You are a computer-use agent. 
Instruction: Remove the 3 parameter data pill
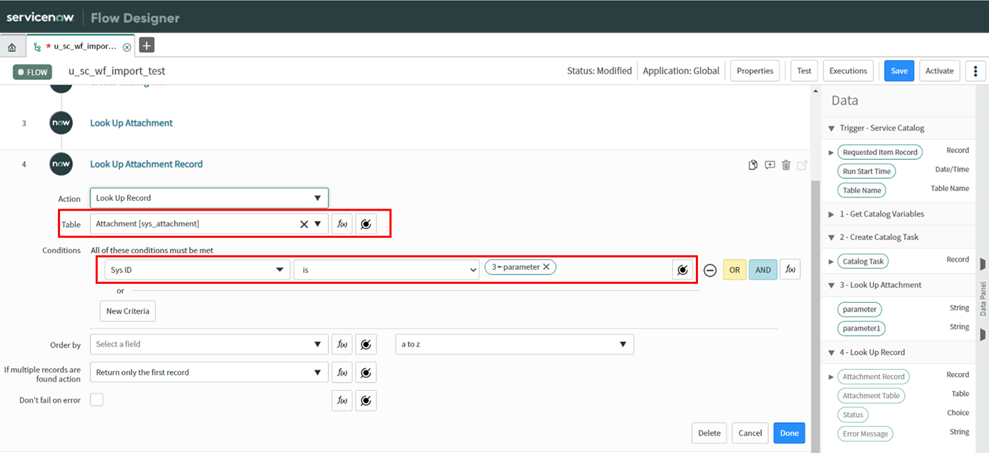pos(546,267)
